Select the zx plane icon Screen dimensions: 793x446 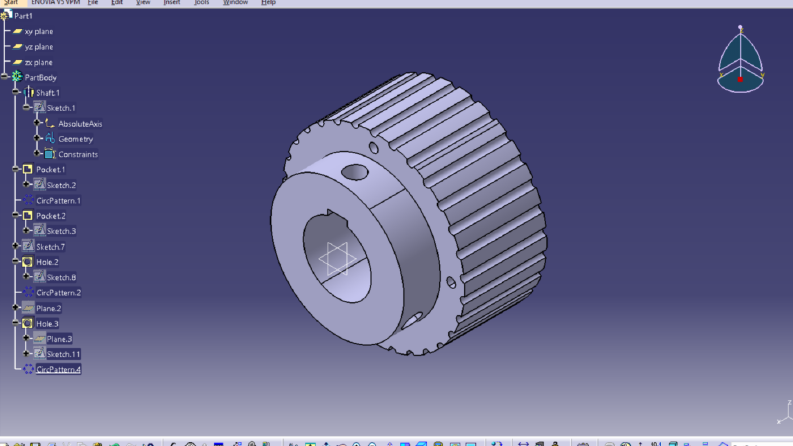pos(18,62)
